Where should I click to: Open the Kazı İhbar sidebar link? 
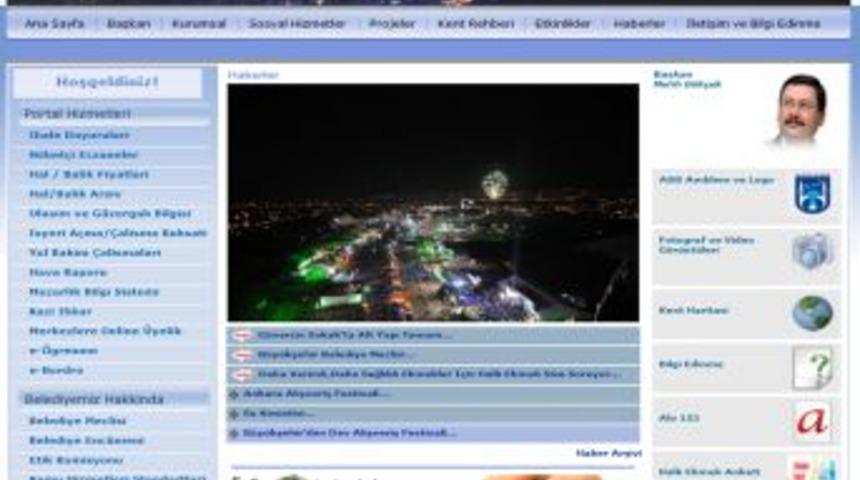point(60,312)
